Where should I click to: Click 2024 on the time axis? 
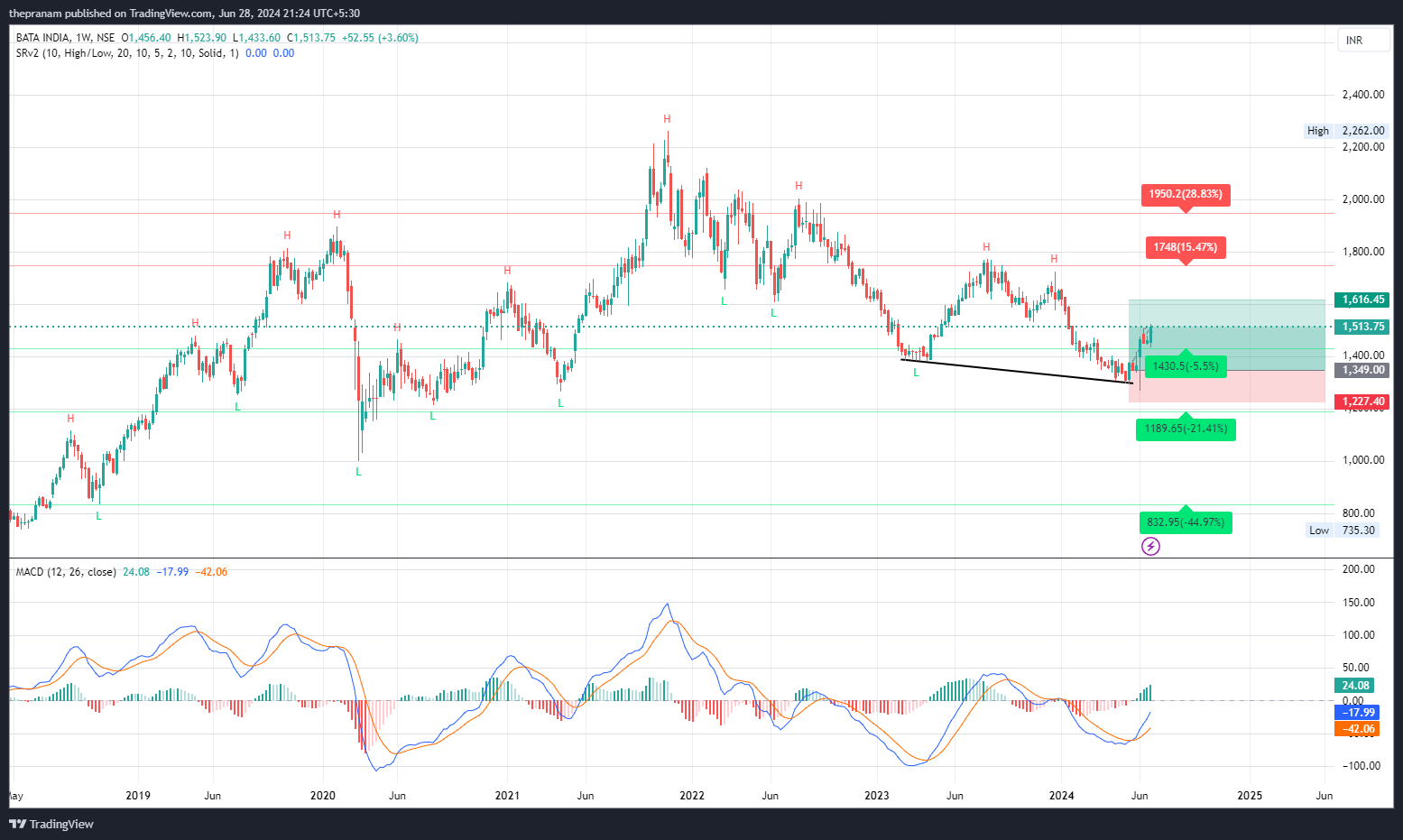[x=1062, y=796]
